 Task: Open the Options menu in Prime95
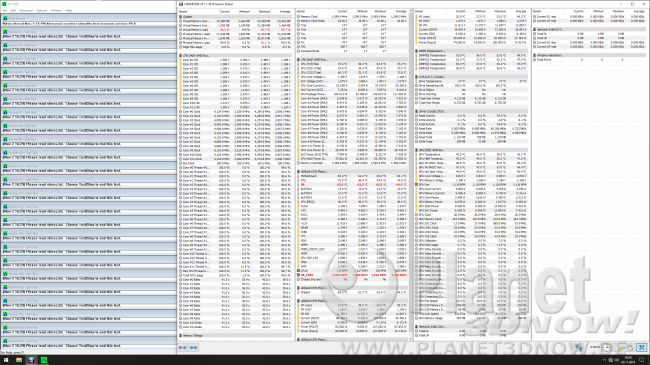pyautogui.click(x=41, y=10)
